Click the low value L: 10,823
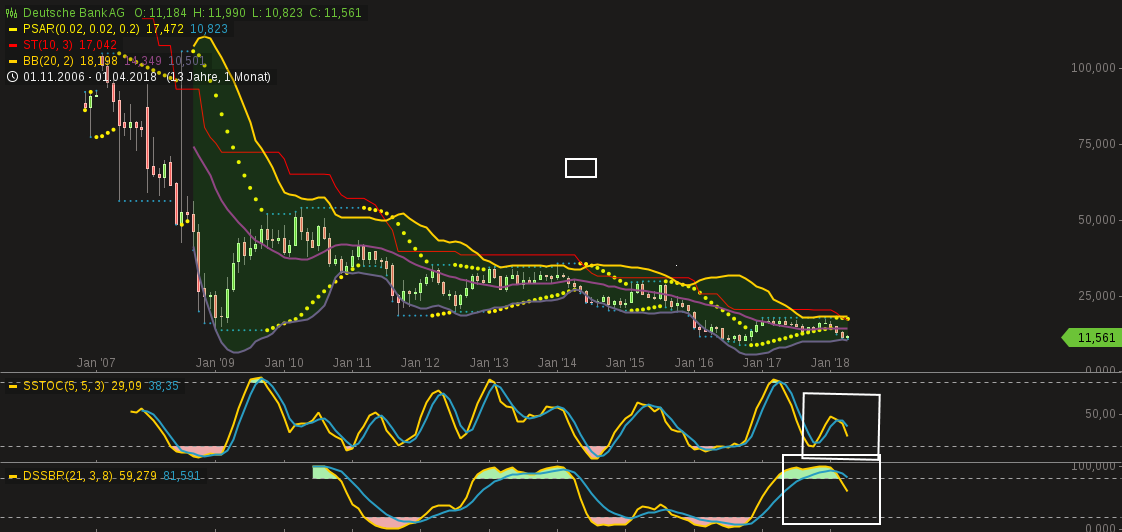This screenshot has width=1122, height=532. click(x=278, y=13)
